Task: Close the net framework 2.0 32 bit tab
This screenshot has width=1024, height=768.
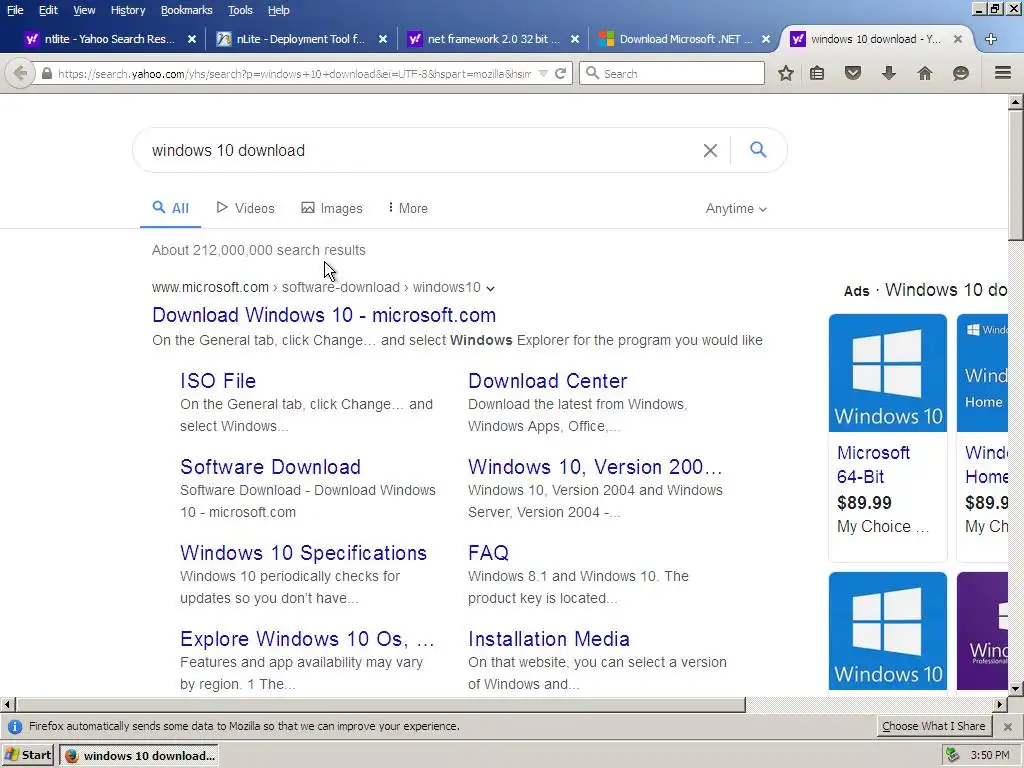Action: (x=575, y=39)
